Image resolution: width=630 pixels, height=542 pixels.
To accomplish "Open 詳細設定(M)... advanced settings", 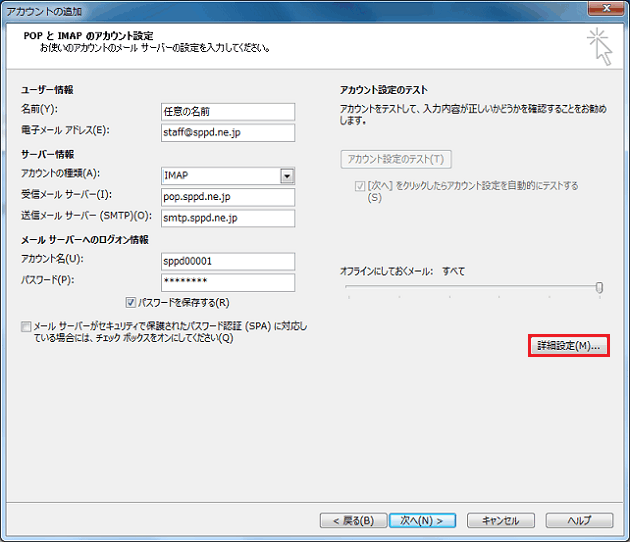I will point(568,345).
